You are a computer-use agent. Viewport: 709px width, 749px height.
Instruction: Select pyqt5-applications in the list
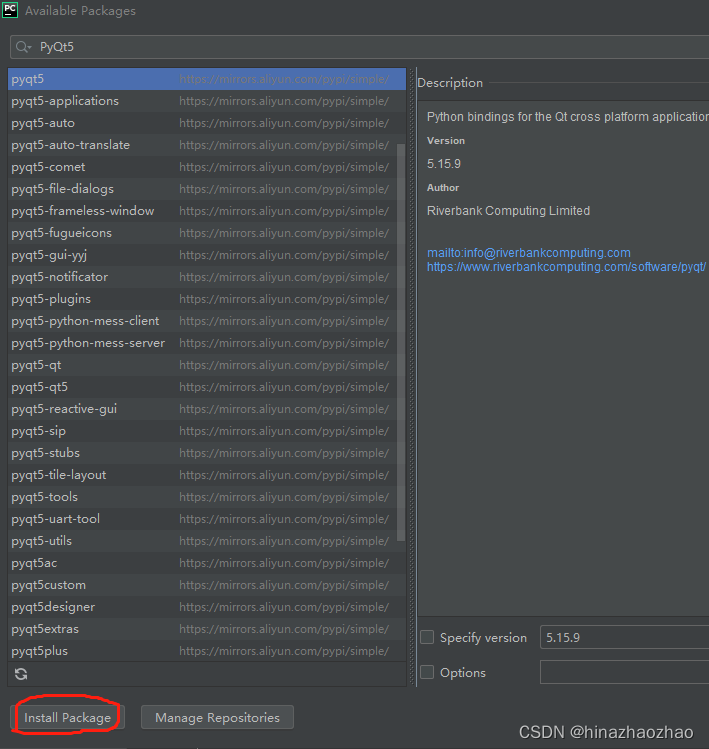click(x=207, y=101)
